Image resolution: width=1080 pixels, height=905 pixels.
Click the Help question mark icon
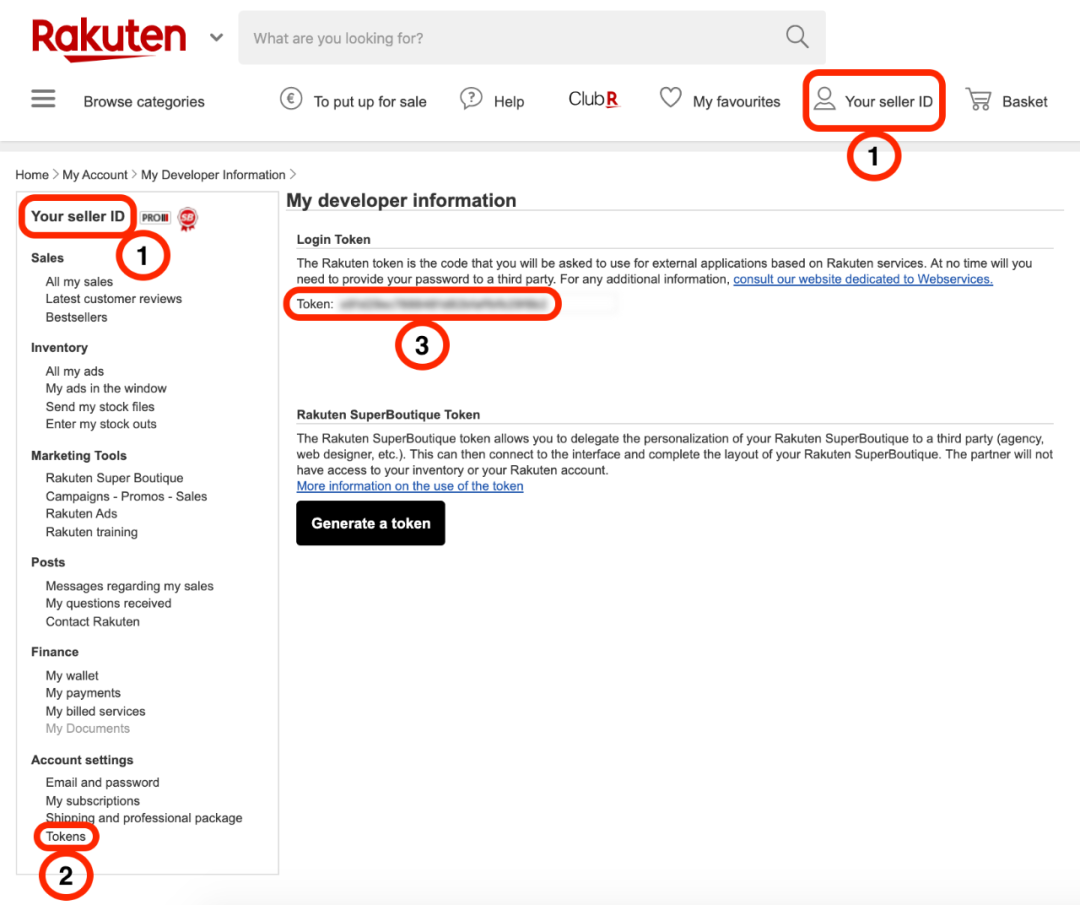click(471, 99)
